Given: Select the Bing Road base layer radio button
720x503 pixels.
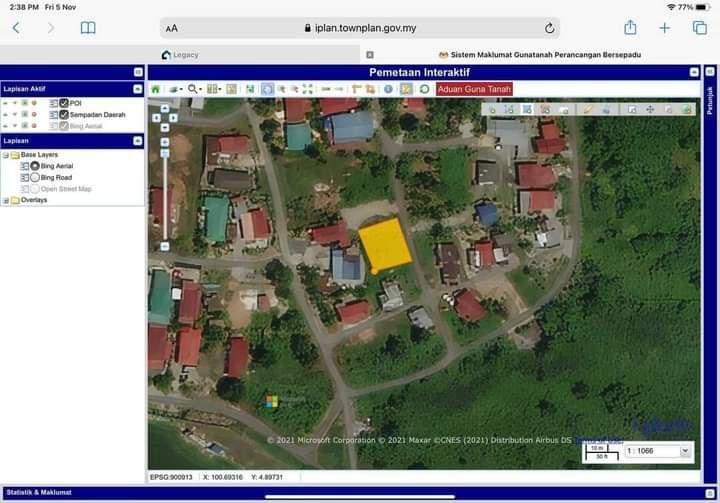Looking at the screenshot, I should tap(35, 177).
